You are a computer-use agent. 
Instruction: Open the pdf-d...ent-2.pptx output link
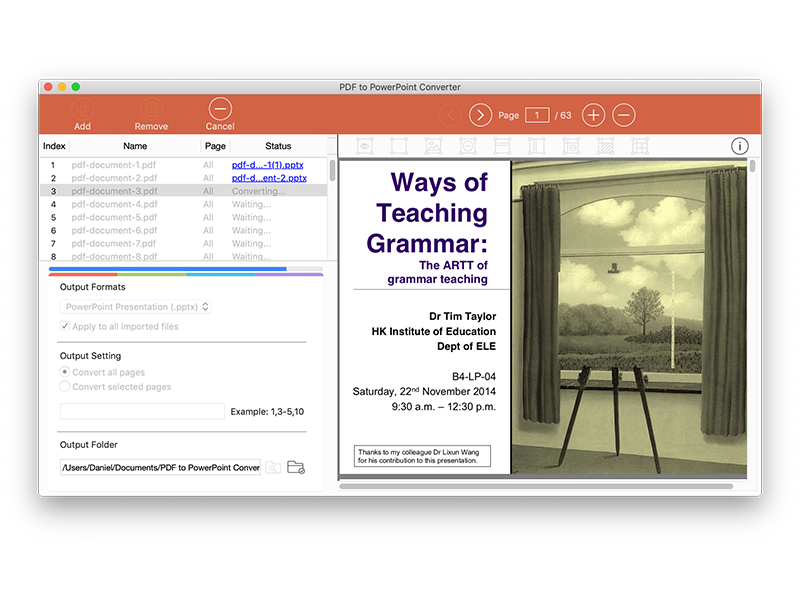coord(269,178)
